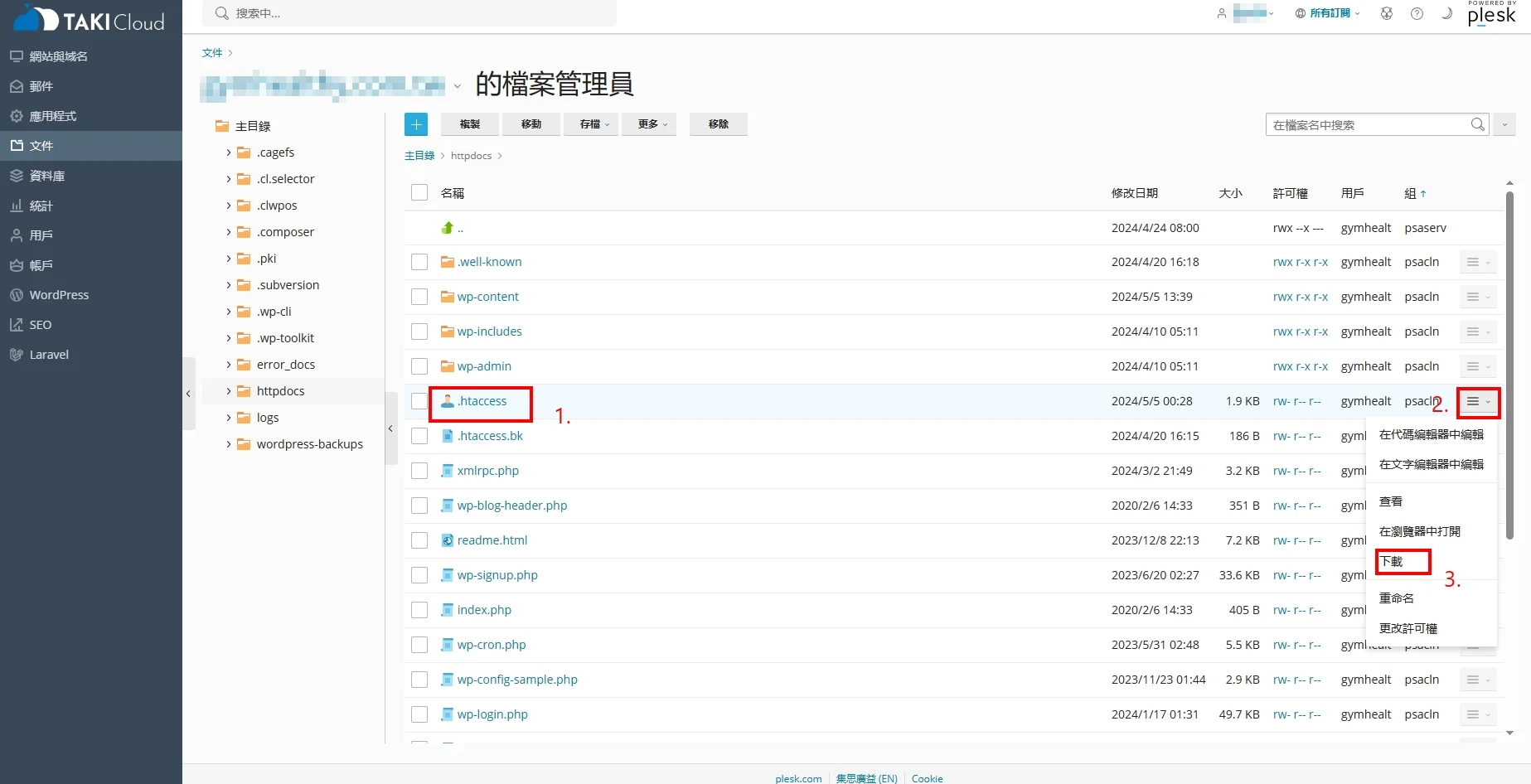
Task: Check the box for xmlrpc.php
Action: coord(419,471)
